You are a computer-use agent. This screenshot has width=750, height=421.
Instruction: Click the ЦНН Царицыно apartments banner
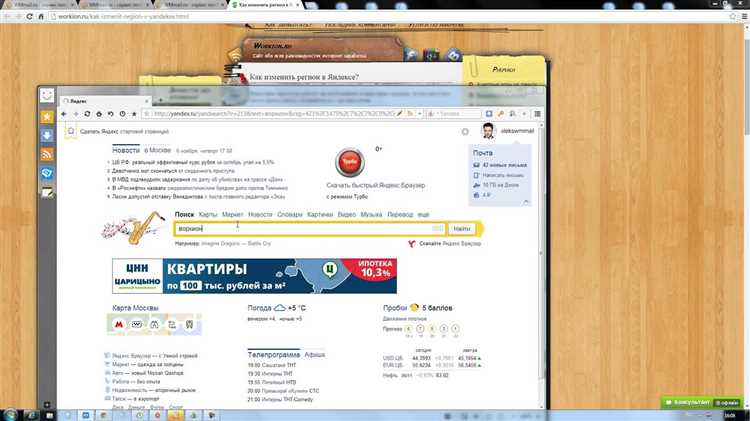click(254, 276)
